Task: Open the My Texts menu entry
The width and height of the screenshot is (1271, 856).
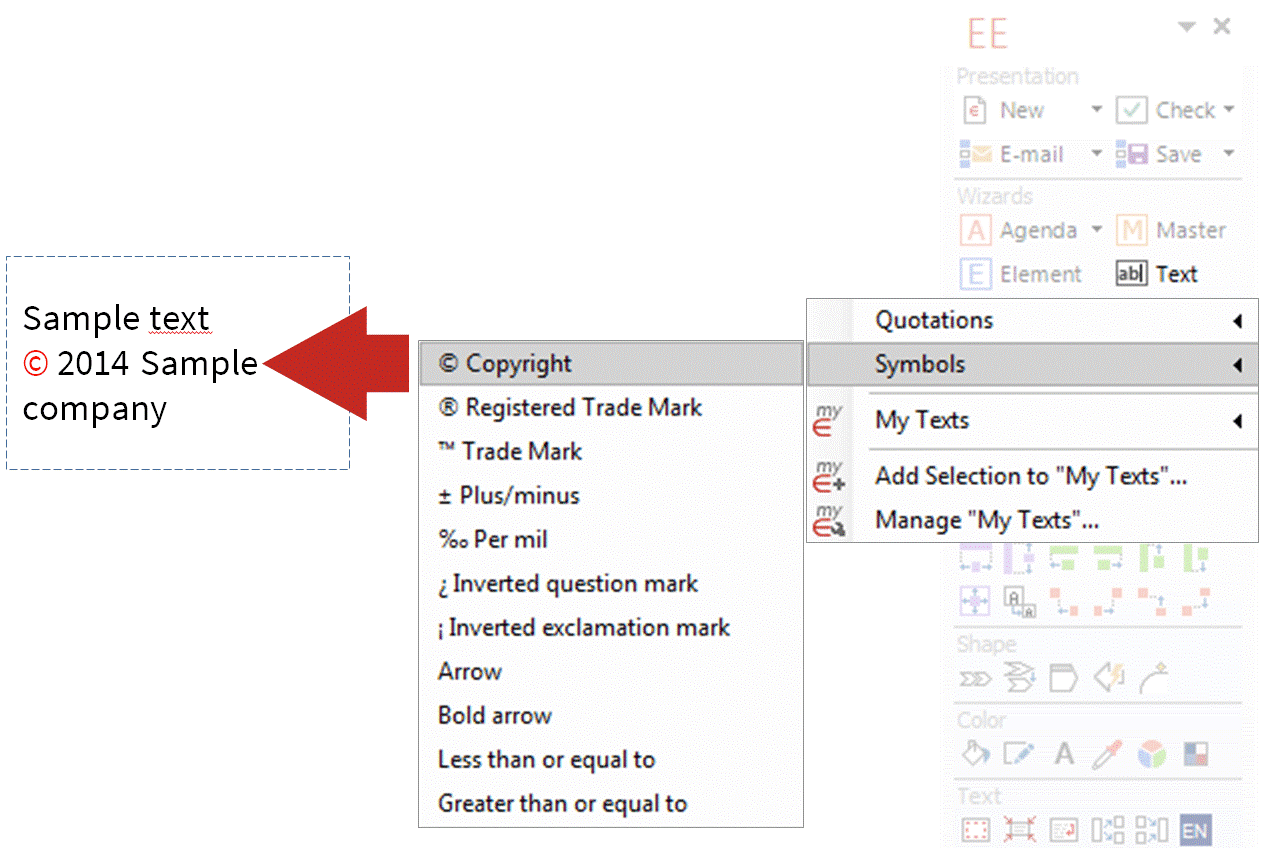Action: [x=1032, y=421]
